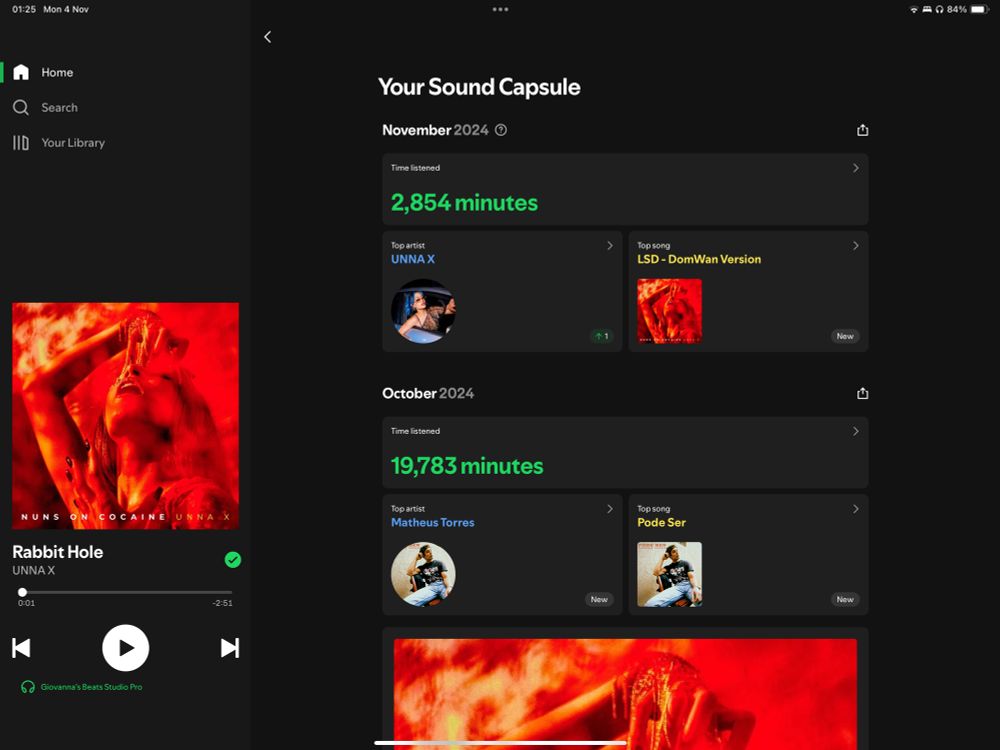Click the New badge on LSD song card
Screen dimensions: 1000x750
pos(845,336)
